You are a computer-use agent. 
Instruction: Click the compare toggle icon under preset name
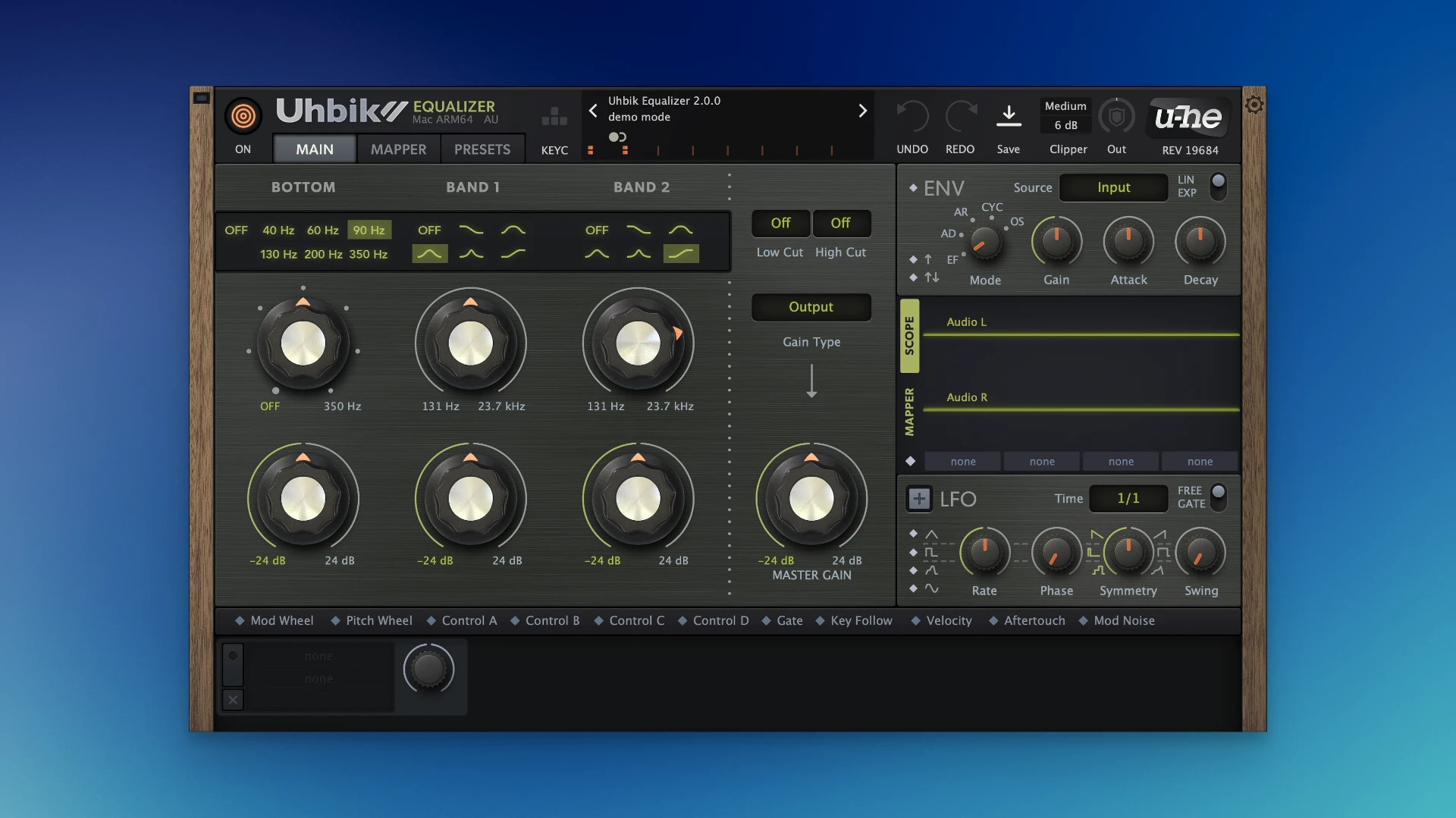[617, 137]
